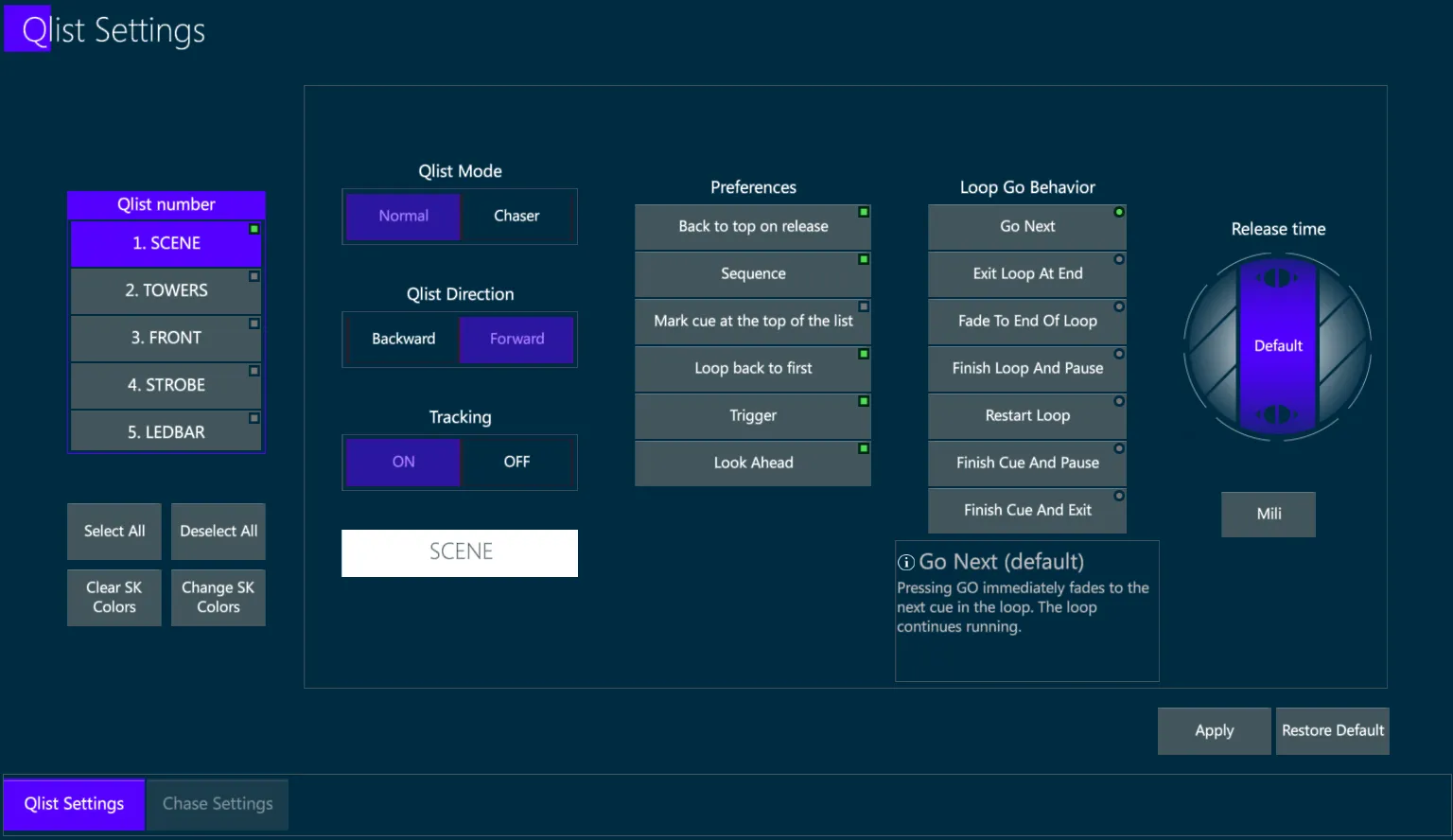Viewport: 1453px width, 840px height.
Task: Toggle Loop back to first
Action: [753, 369]
